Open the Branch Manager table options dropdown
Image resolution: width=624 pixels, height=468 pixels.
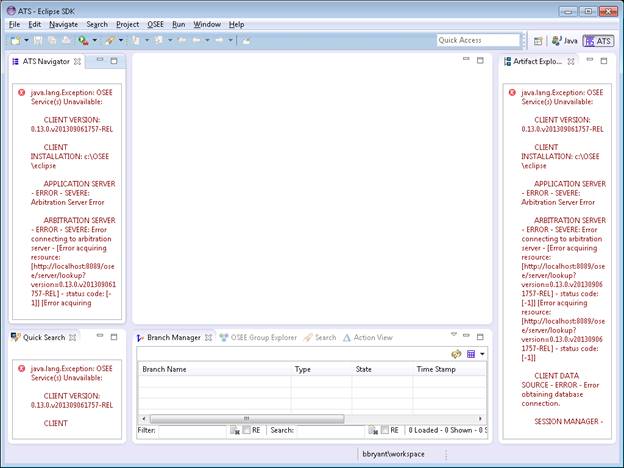tap(482, 354)
